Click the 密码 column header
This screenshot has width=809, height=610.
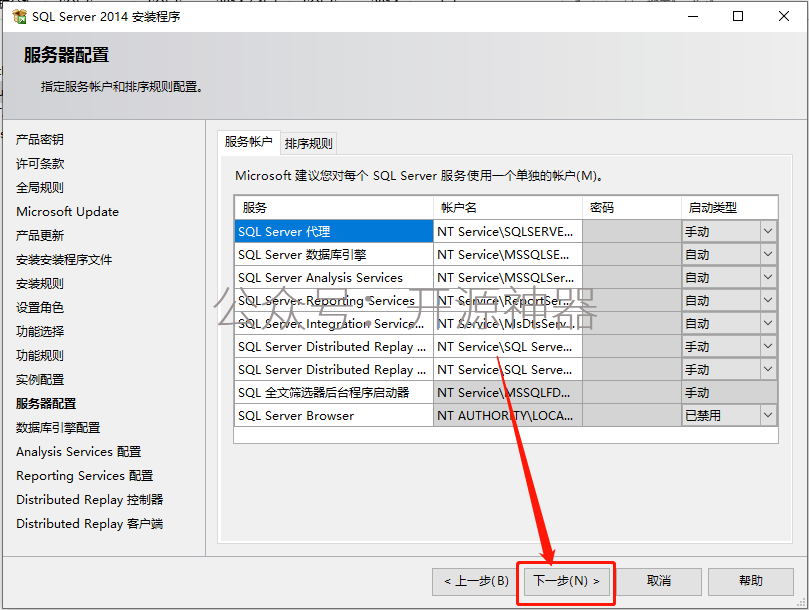[632, 207]
